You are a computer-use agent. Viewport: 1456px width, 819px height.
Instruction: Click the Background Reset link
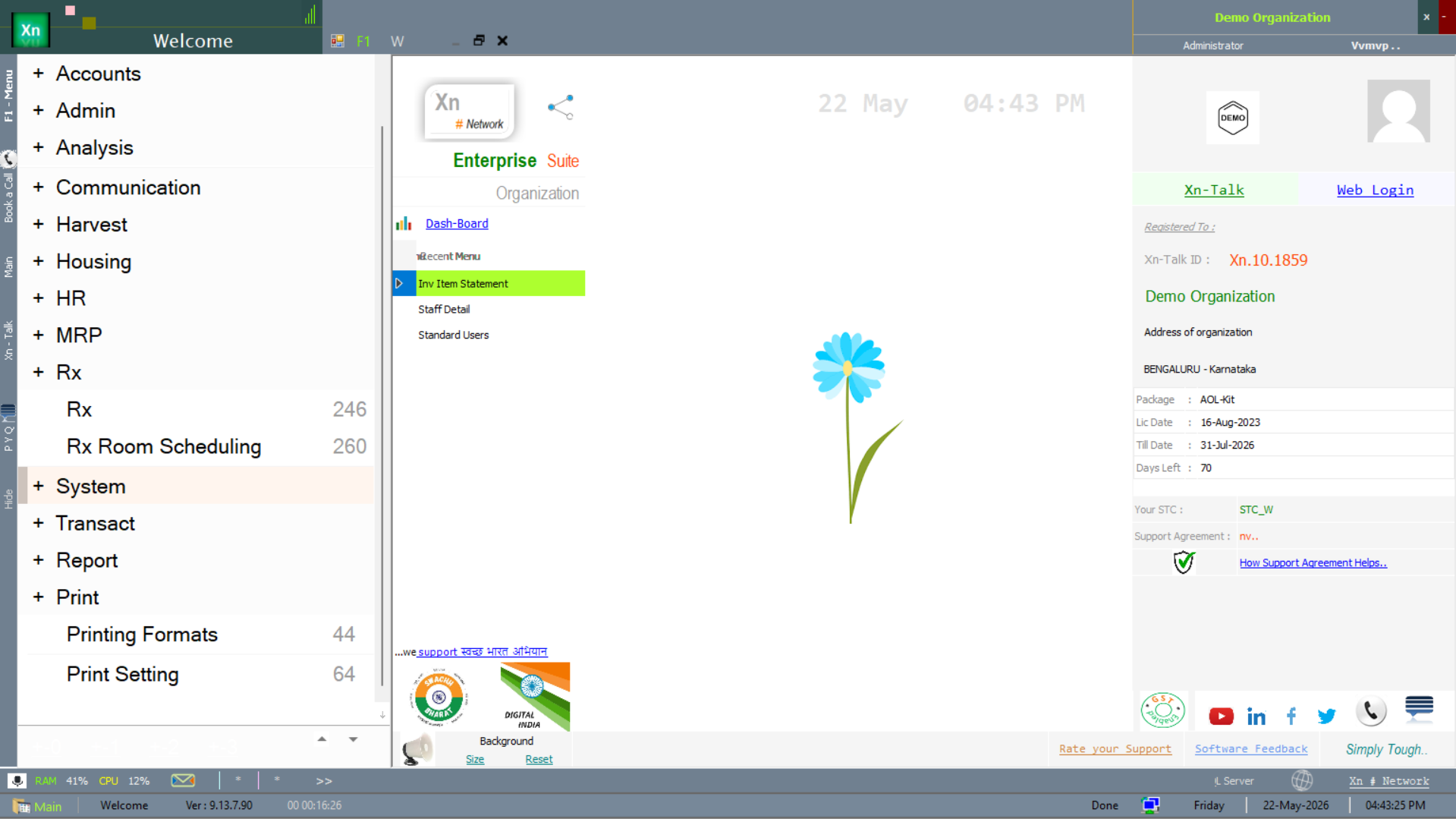(x=539, y=759)
